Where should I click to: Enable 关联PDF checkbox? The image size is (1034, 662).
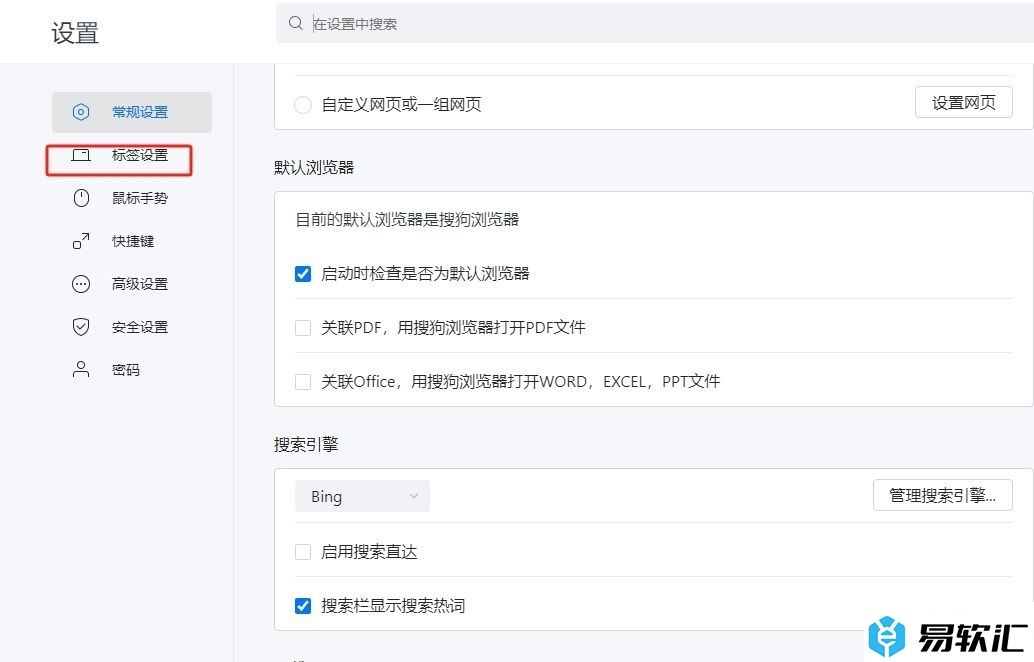point(303,328)
